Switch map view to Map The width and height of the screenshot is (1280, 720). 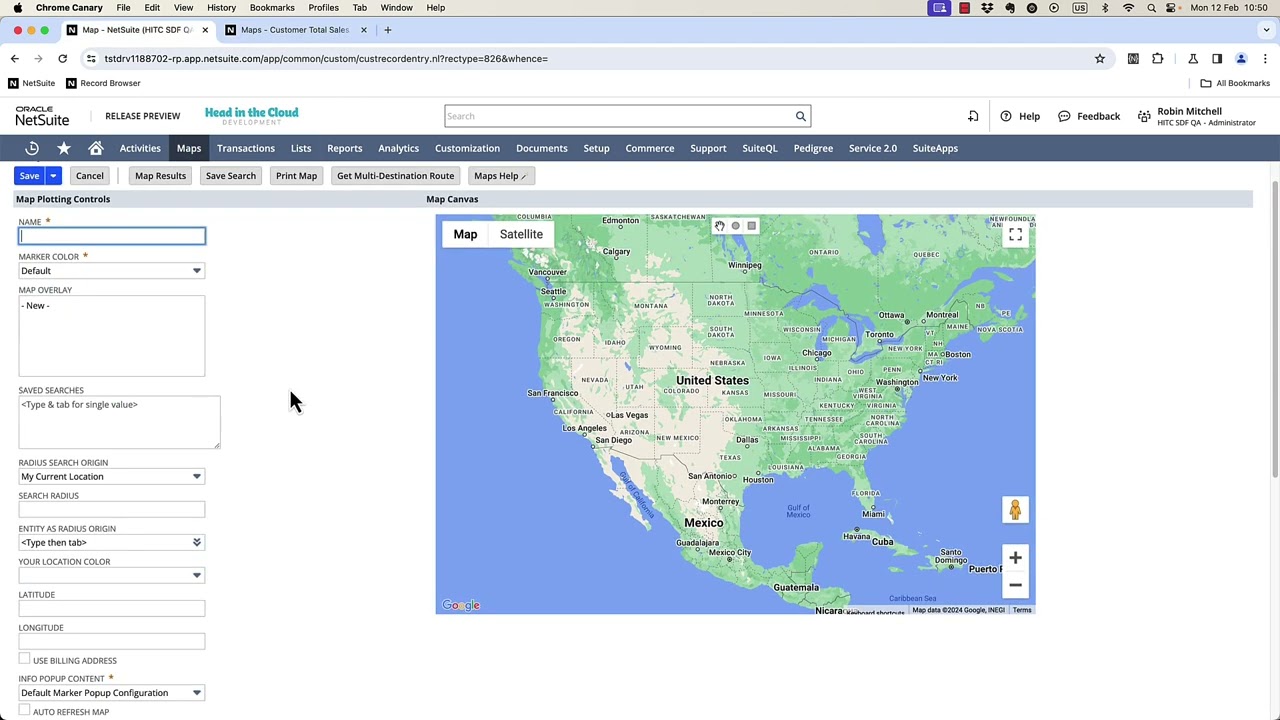click(x=465, y=234)
